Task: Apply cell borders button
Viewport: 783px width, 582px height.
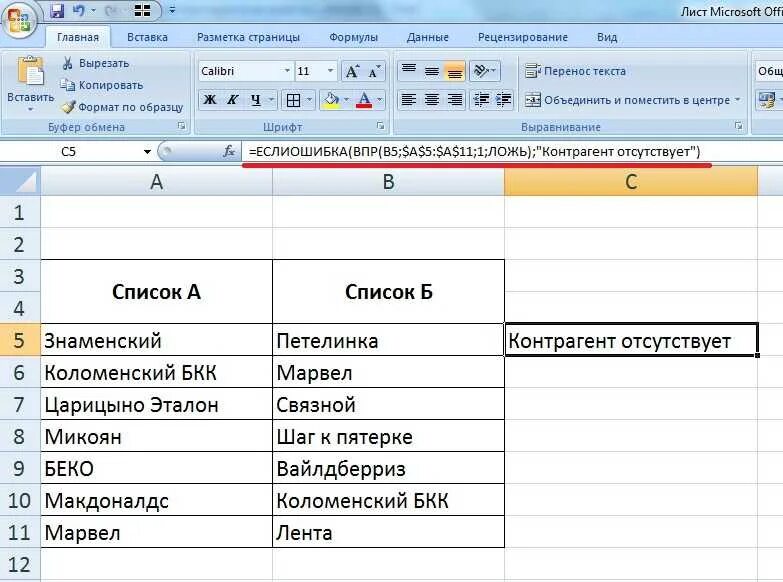Action: click(x=294, y=100)
